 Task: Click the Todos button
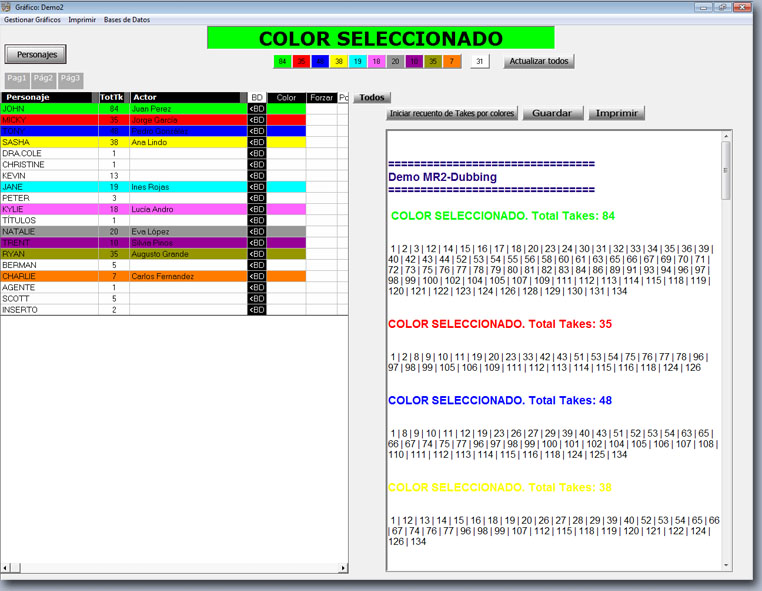372,97
